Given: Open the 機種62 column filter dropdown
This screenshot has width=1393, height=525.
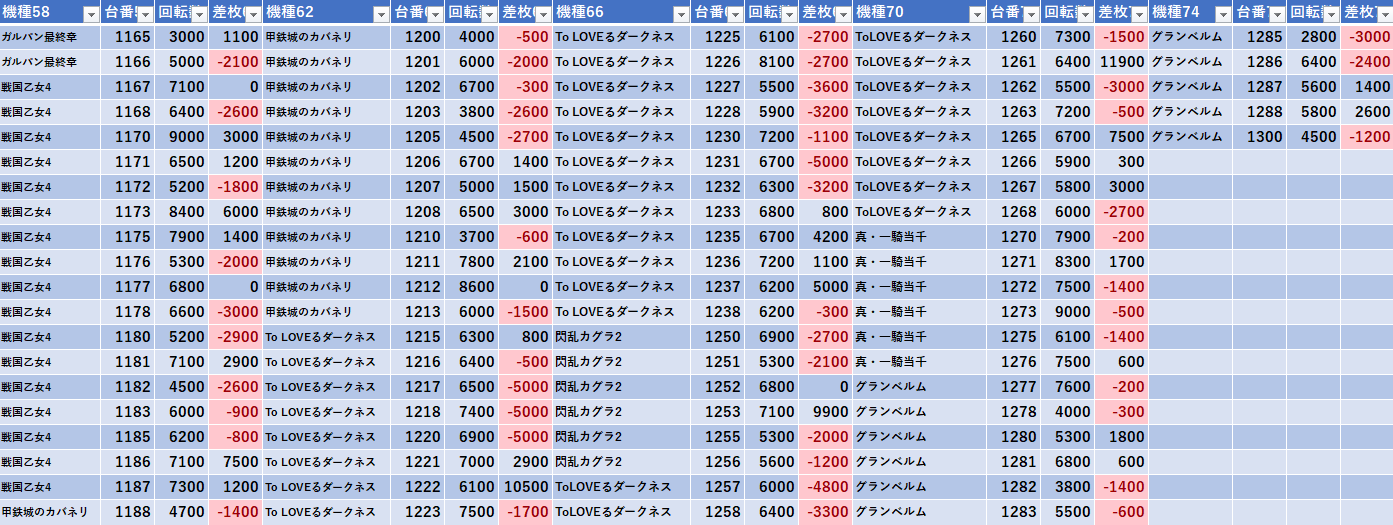Looking at the screenshot, I should tap(380, 14).
